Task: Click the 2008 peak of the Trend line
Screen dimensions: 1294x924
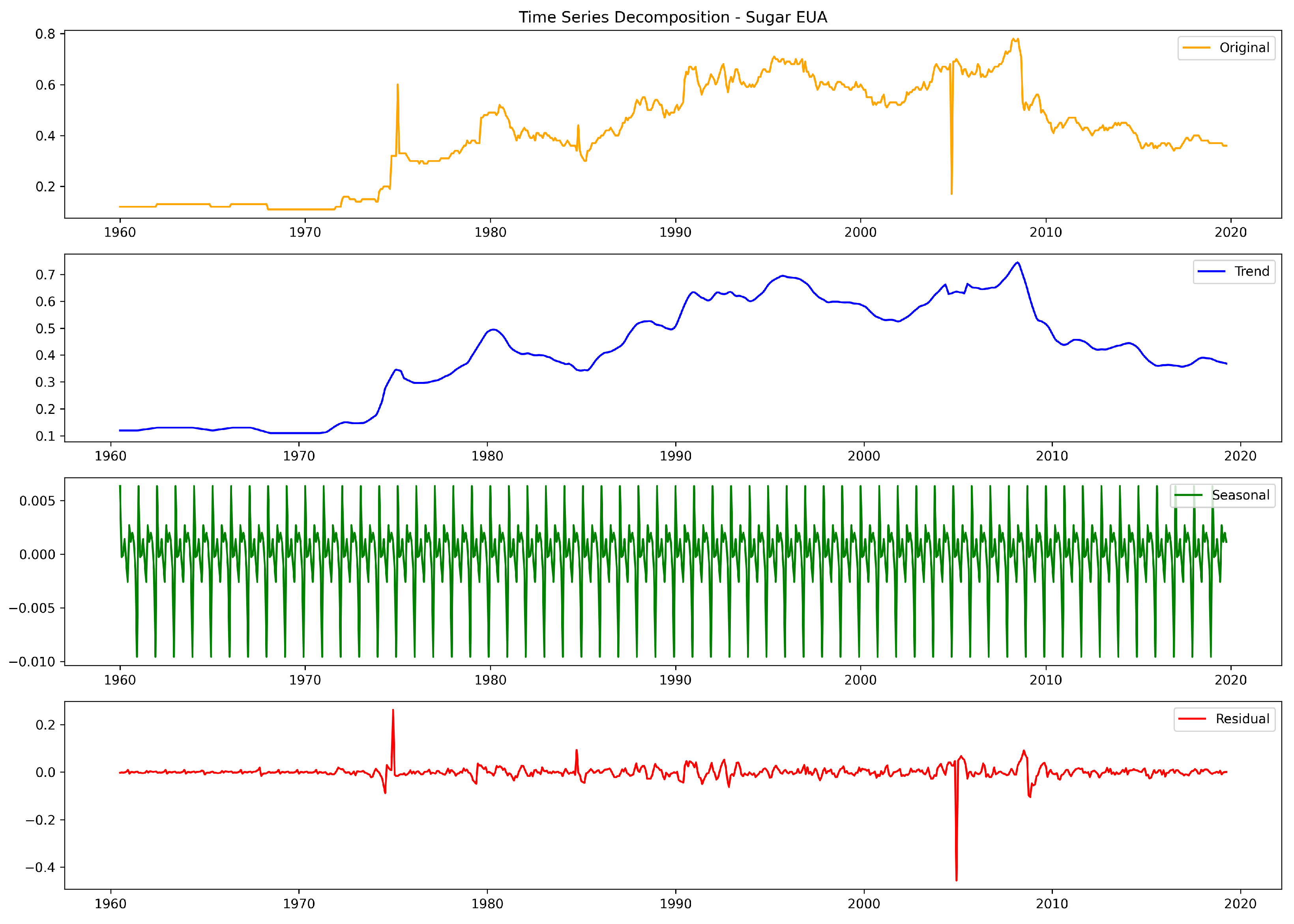Action: coord(1017,263)
